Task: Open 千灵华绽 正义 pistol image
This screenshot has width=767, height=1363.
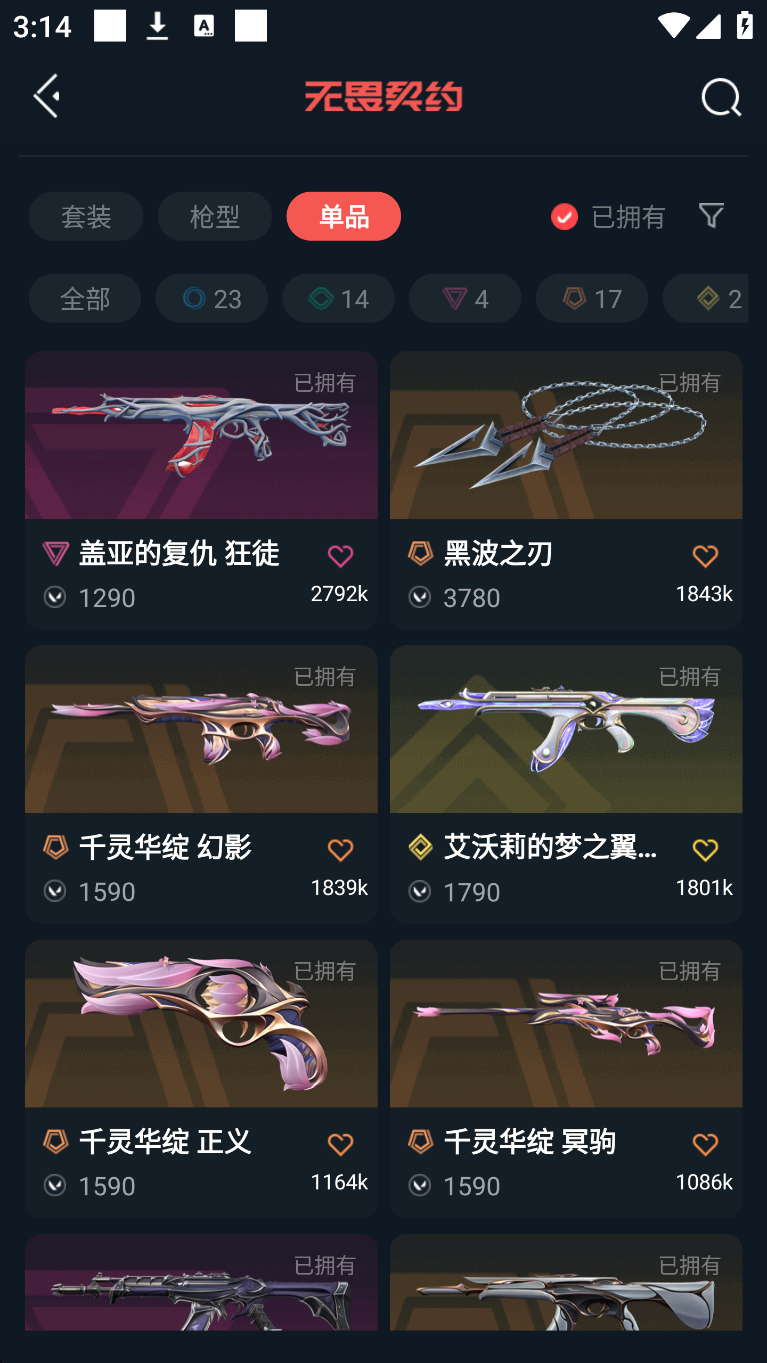Action: (201, 1023)
